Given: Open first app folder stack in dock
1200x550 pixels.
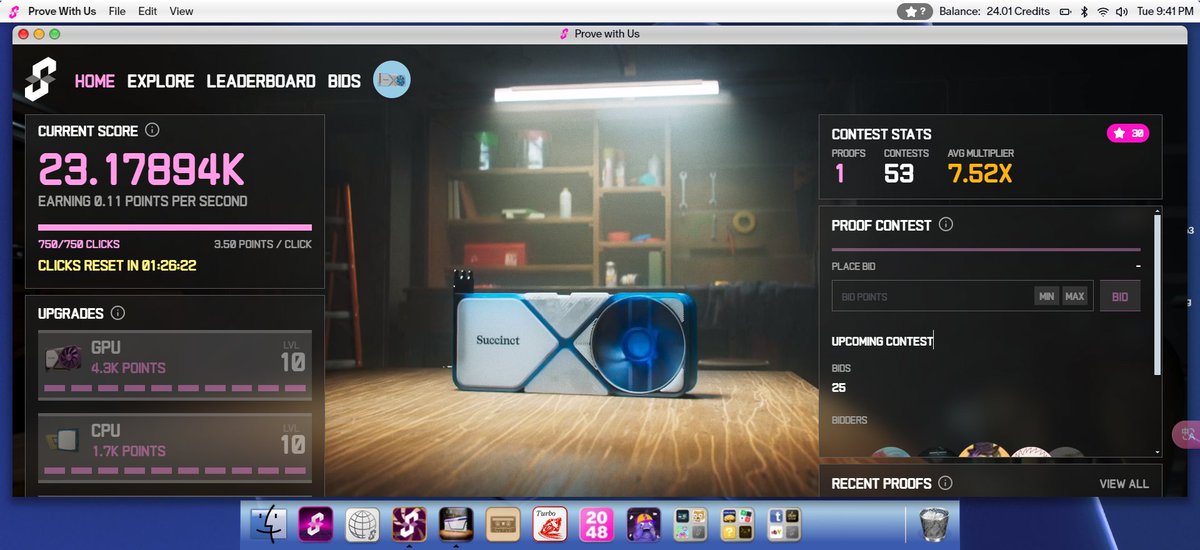Looking at the screenshot, I should coord(689,524).
